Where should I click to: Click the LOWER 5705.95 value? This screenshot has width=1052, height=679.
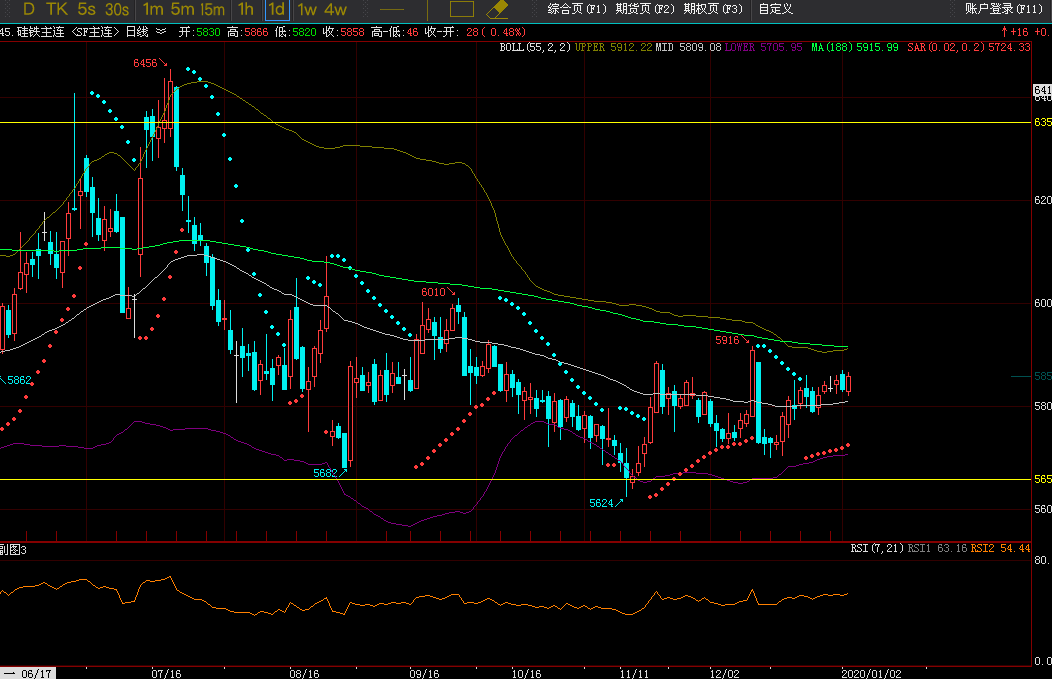tap(764, 47)
